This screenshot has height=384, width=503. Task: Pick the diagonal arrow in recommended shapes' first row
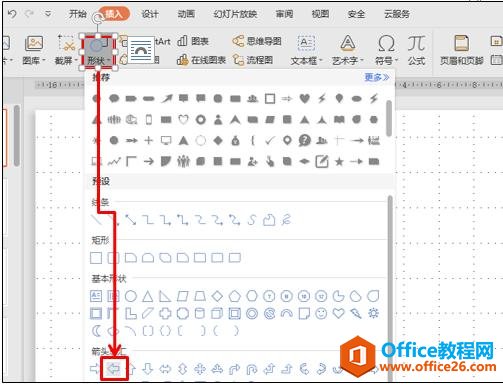[166, 98]
